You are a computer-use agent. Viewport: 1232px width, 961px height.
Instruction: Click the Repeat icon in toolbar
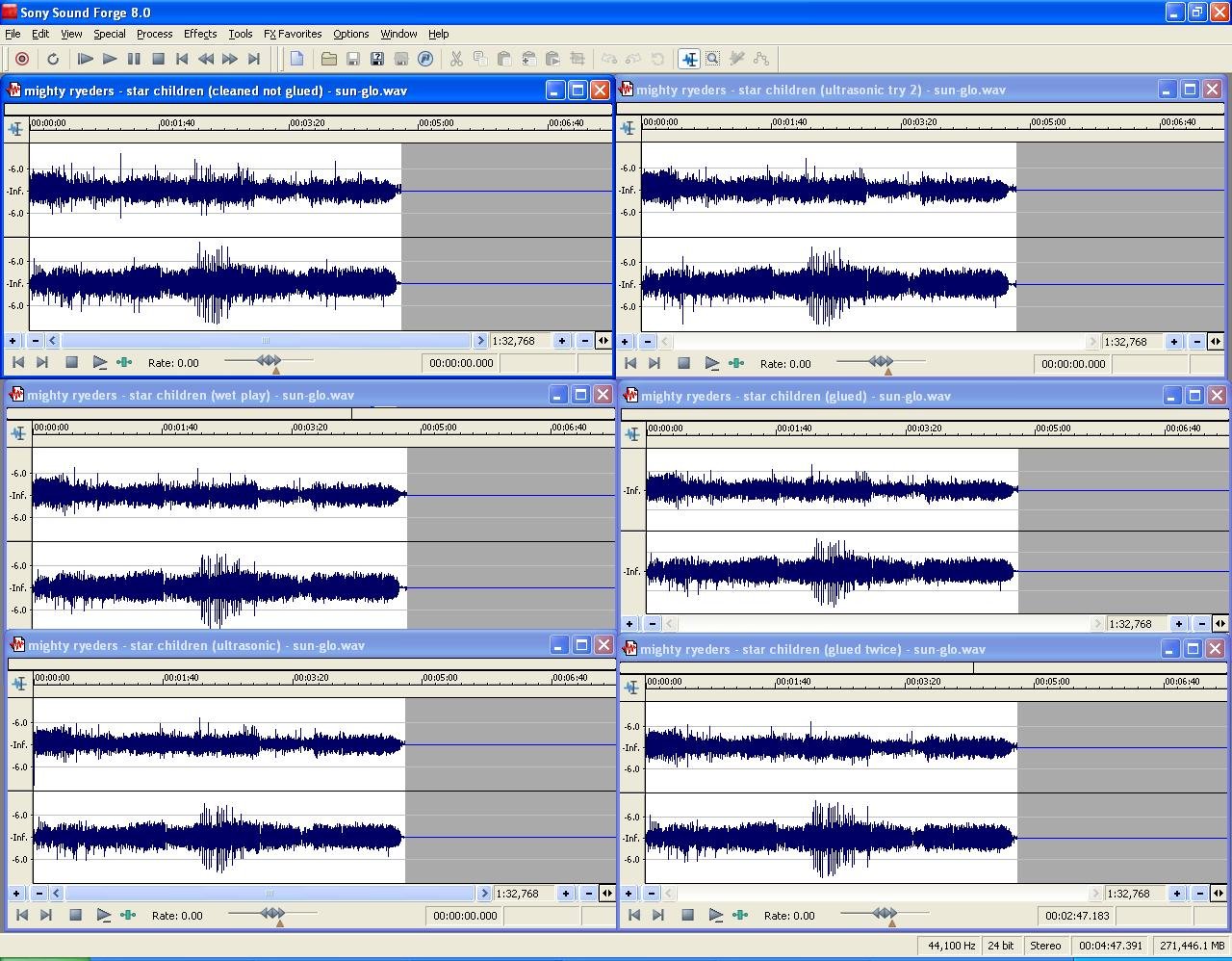[x=657, y=59]
